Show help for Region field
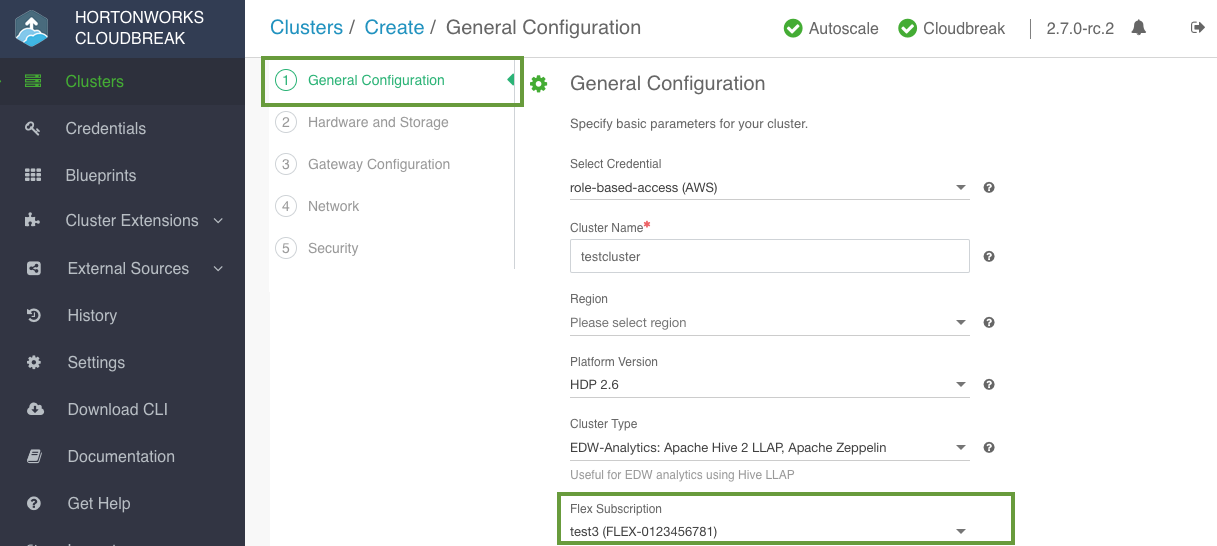The image size is (1217, 546). (989, 322)
